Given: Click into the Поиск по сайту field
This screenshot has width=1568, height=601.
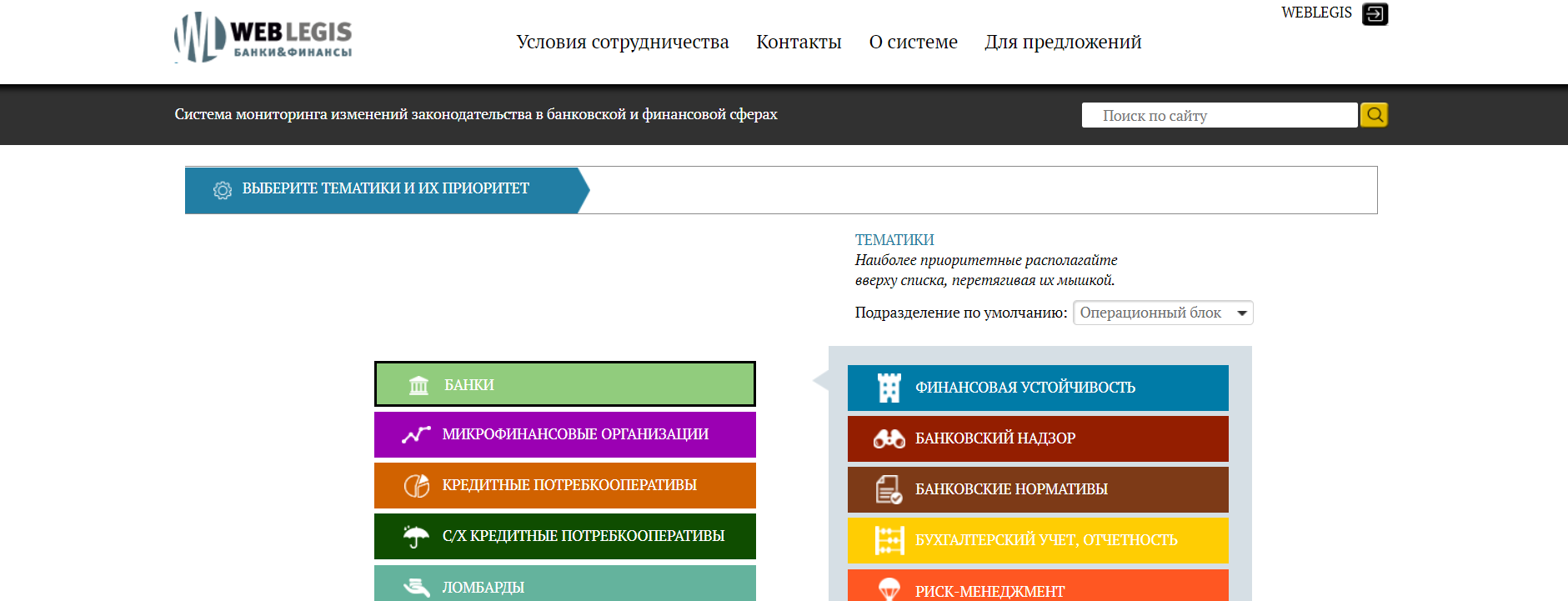Looking at the screenshot, I should pos(1219,116).
